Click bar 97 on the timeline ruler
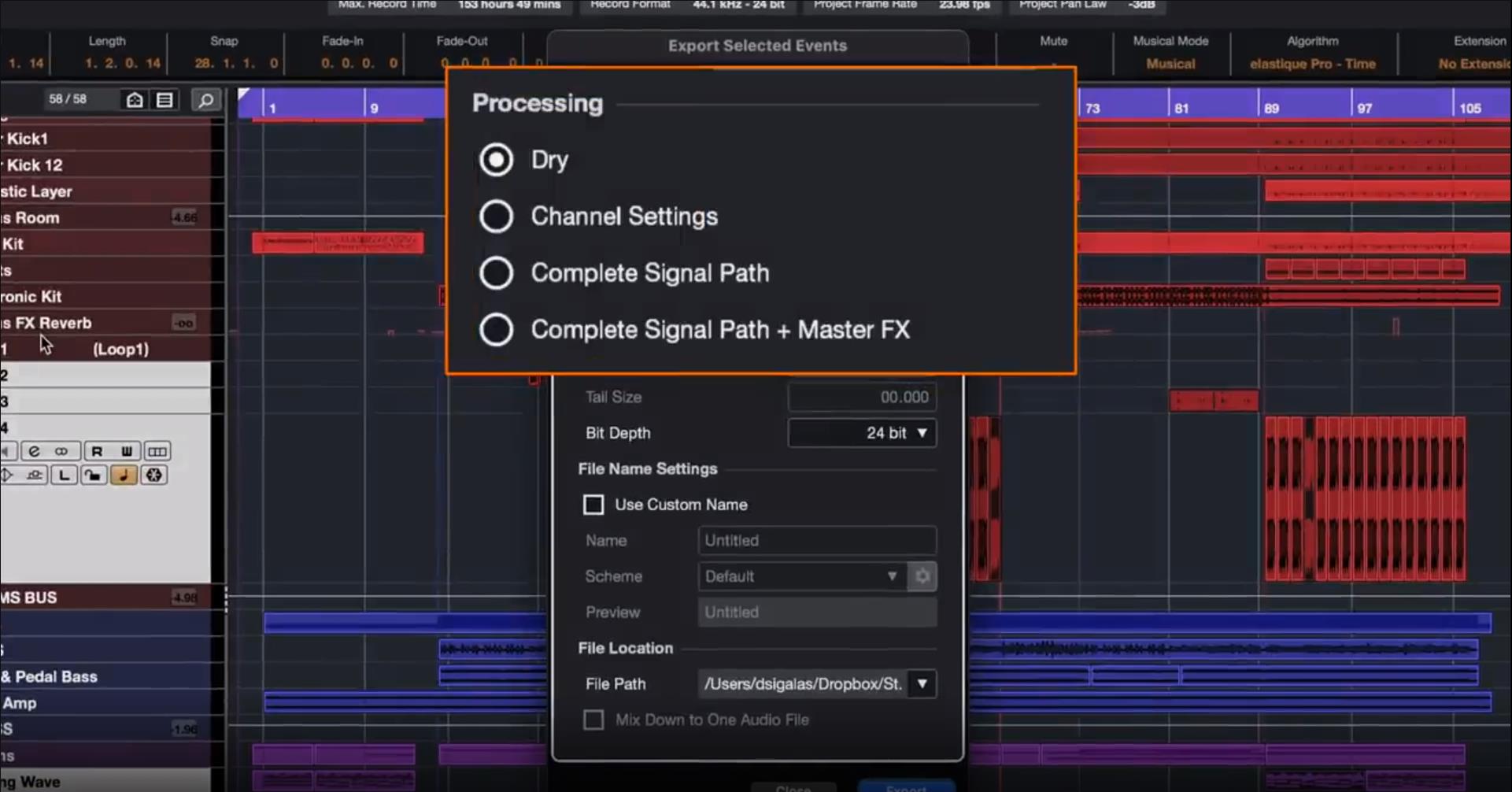 coord(1364,108)
